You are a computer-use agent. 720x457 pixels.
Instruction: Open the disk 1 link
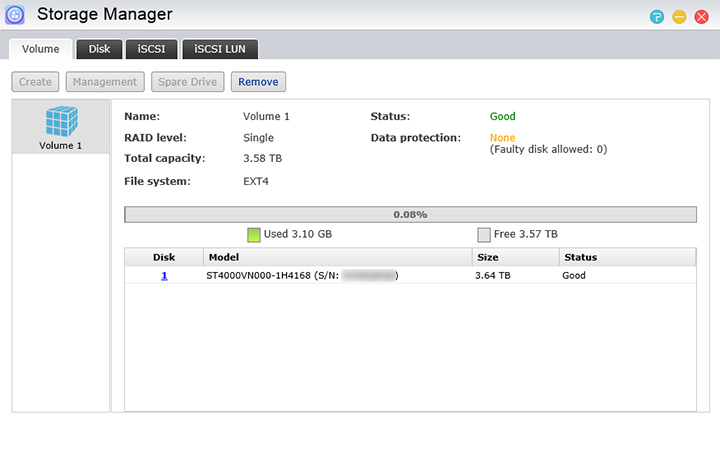(164, 275)
